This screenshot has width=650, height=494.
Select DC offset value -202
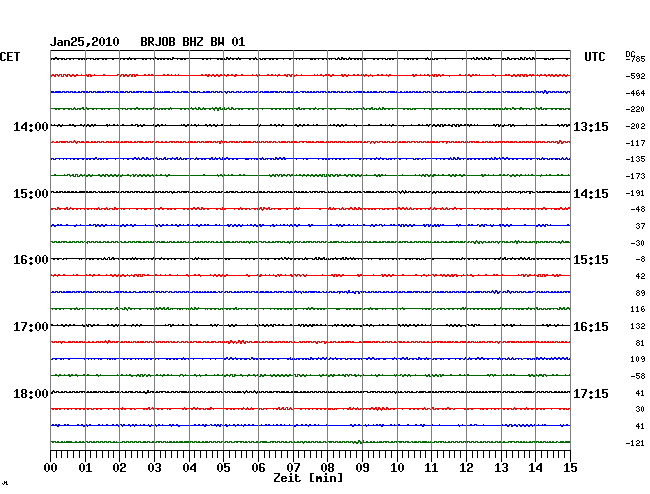coord(635,126)
